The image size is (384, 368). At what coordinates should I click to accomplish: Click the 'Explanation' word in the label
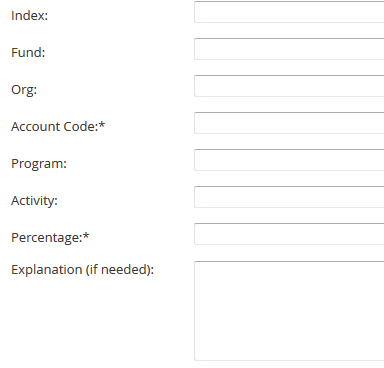click(47, 270)
